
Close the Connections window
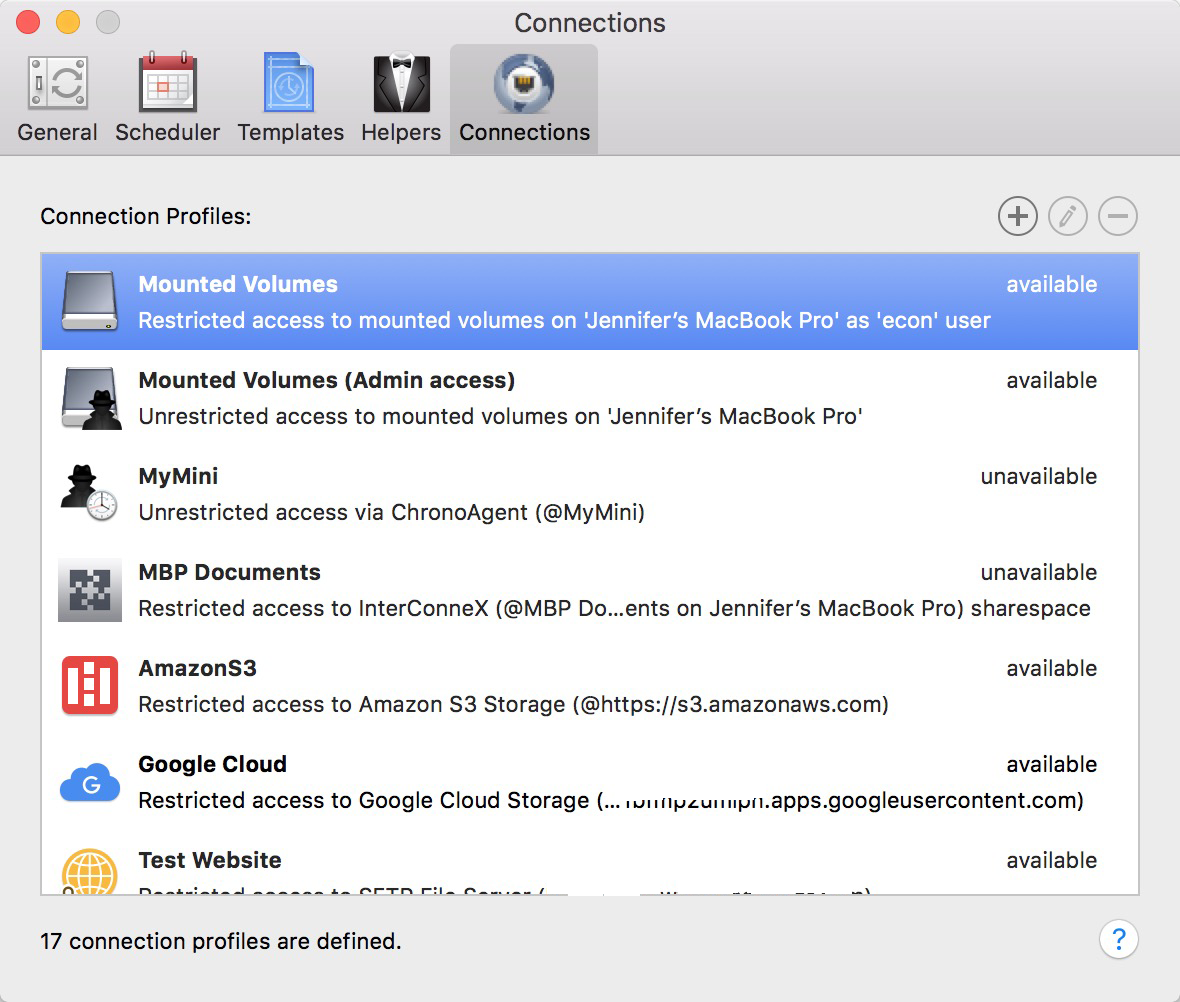pos(28,22)
